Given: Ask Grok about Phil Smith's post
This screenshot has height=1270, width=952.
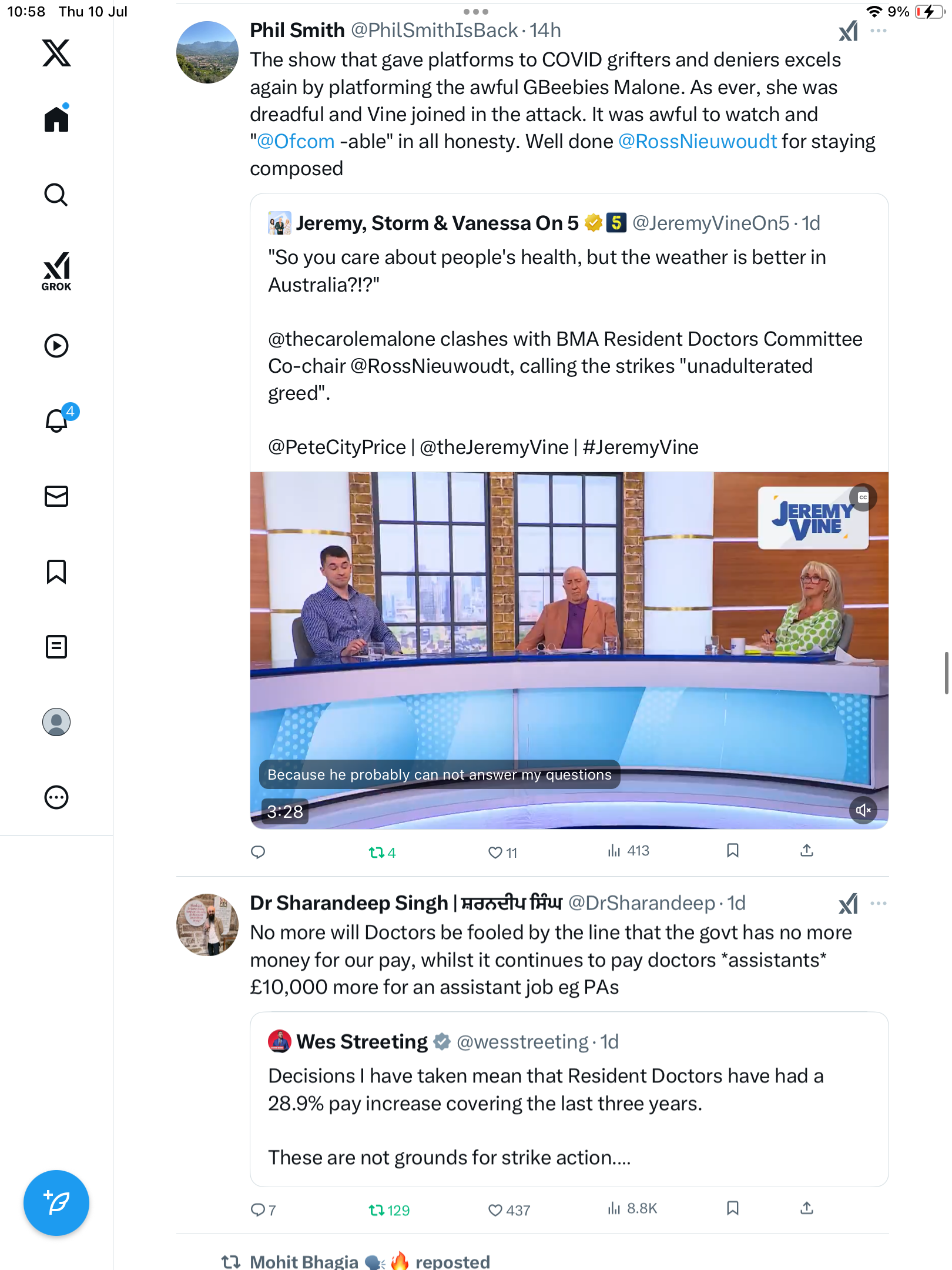Looking at the screenshot, I should click(849, 31).
